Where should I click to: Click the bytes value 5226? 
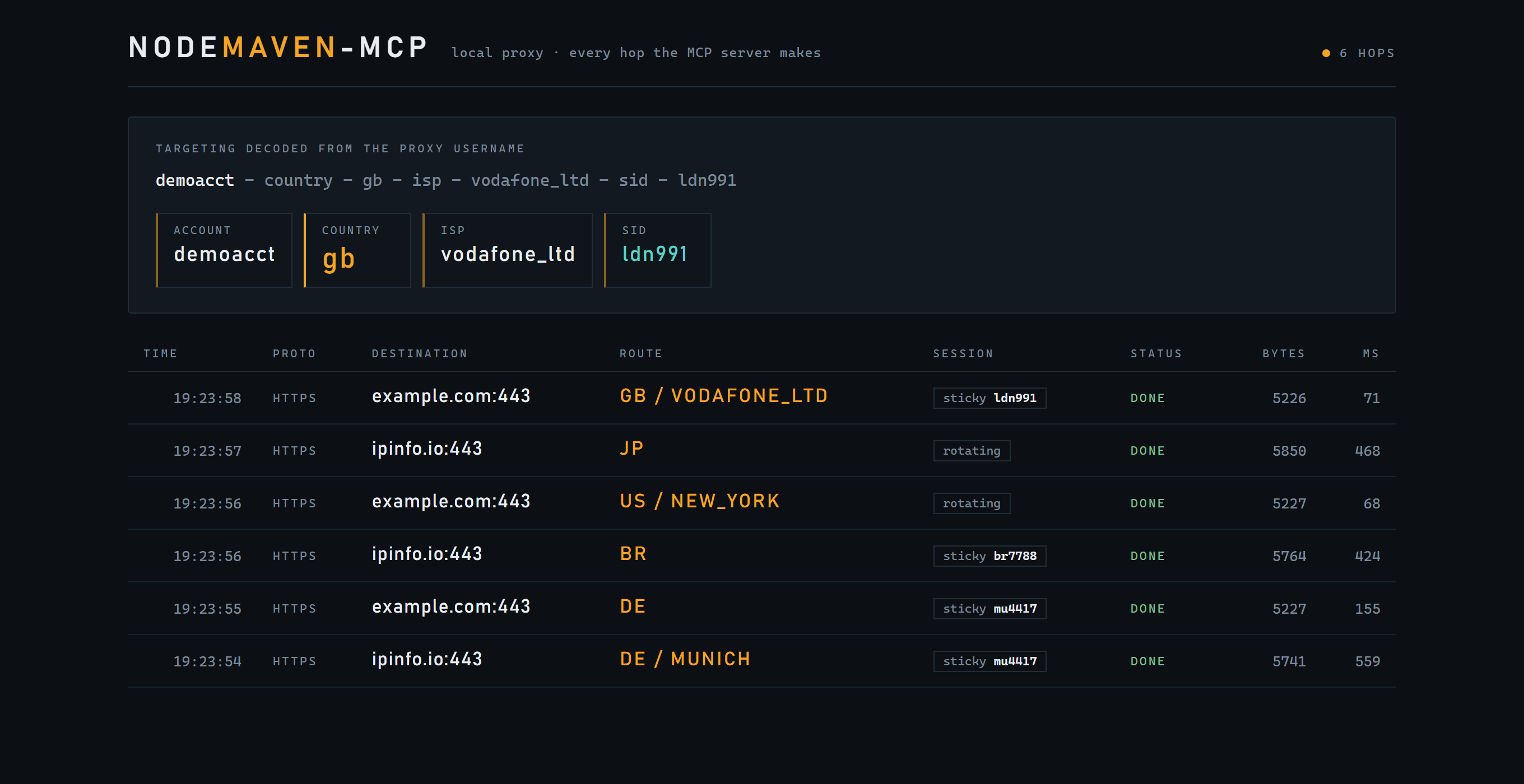tap(1289, 399)
